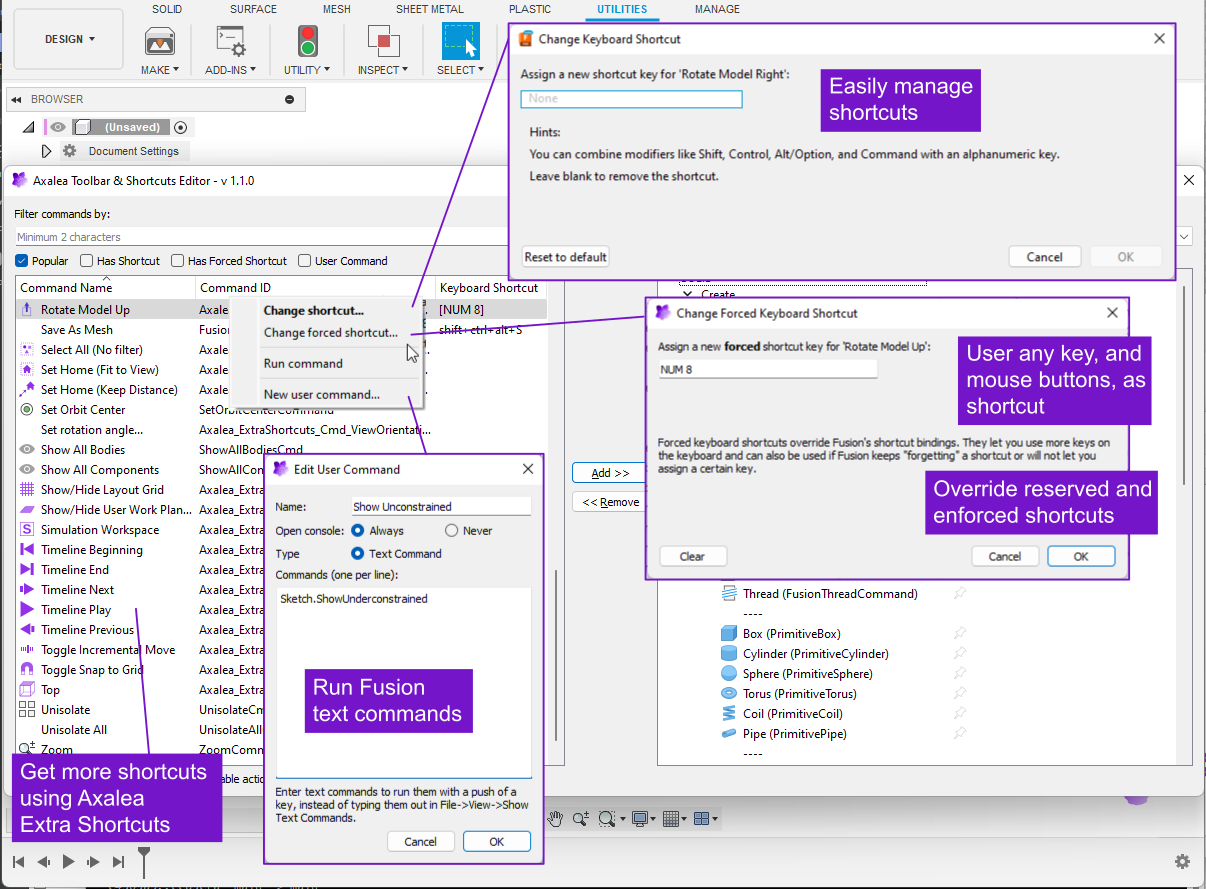This screenshot has width=1206, height=889.
Task: Click the Cylinder primitive icon
Action: coord(729,654)
